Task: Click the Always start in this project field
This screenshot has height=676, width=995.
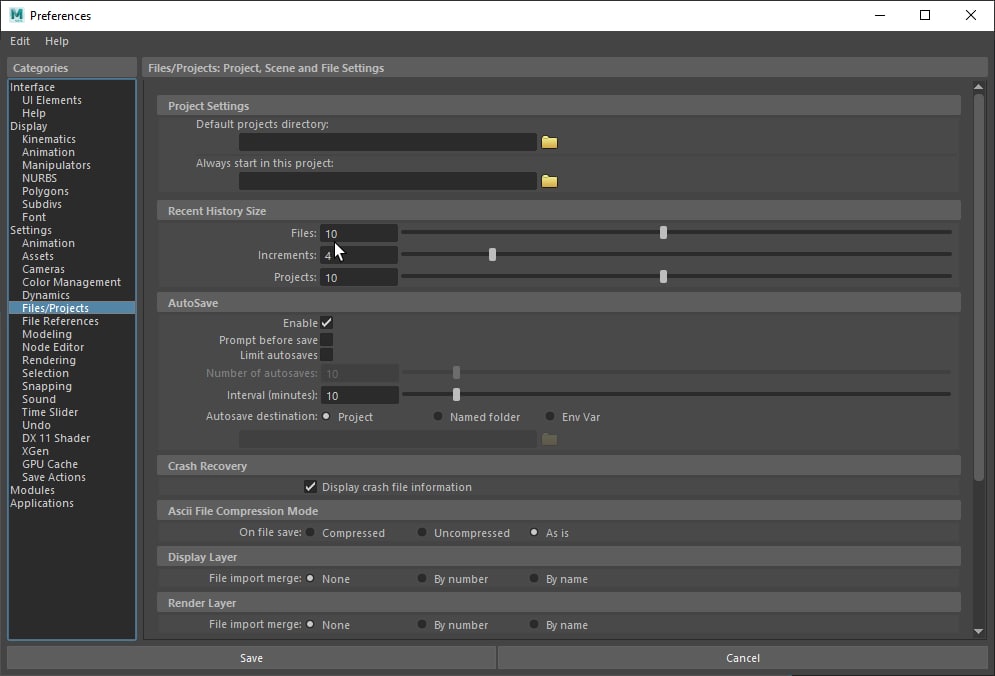Action: [x=388, y=182]
